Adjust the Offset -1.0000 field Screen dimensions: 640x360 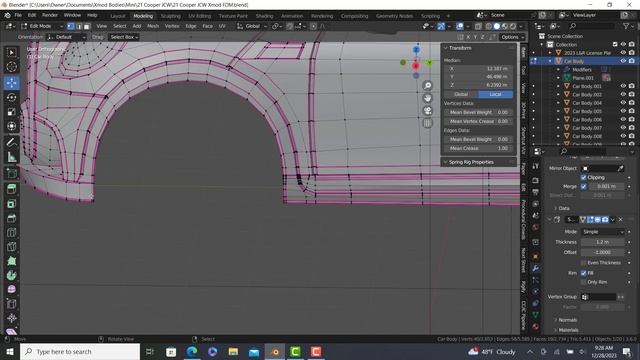[x=602, y=252]
